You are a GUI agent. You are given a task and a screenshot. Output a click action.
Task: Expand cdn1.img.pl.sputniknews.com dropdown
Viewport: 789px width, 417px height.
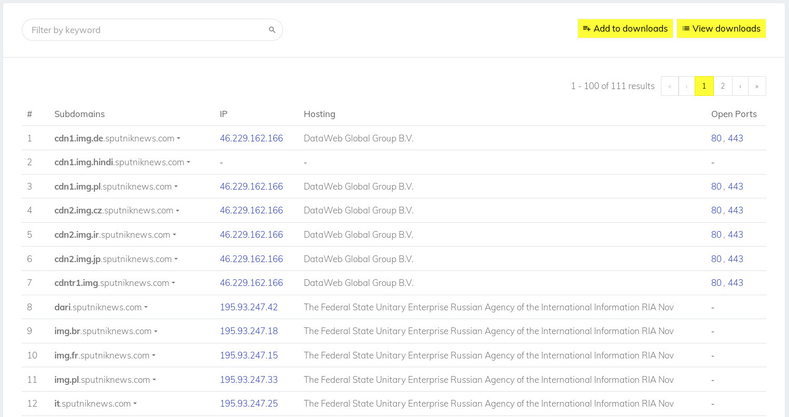click(x=176, y=187)
